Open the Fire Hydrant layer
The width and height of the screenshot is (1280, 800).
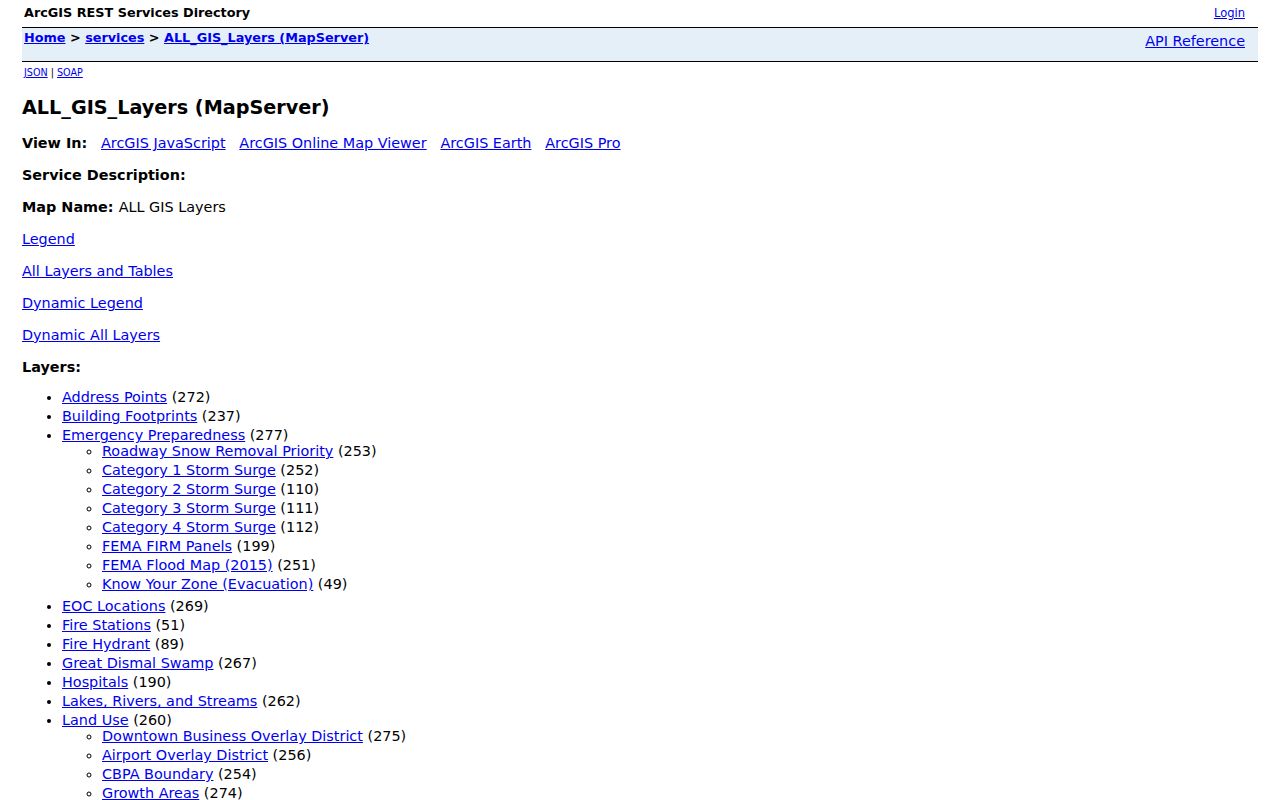pos(106,644)
